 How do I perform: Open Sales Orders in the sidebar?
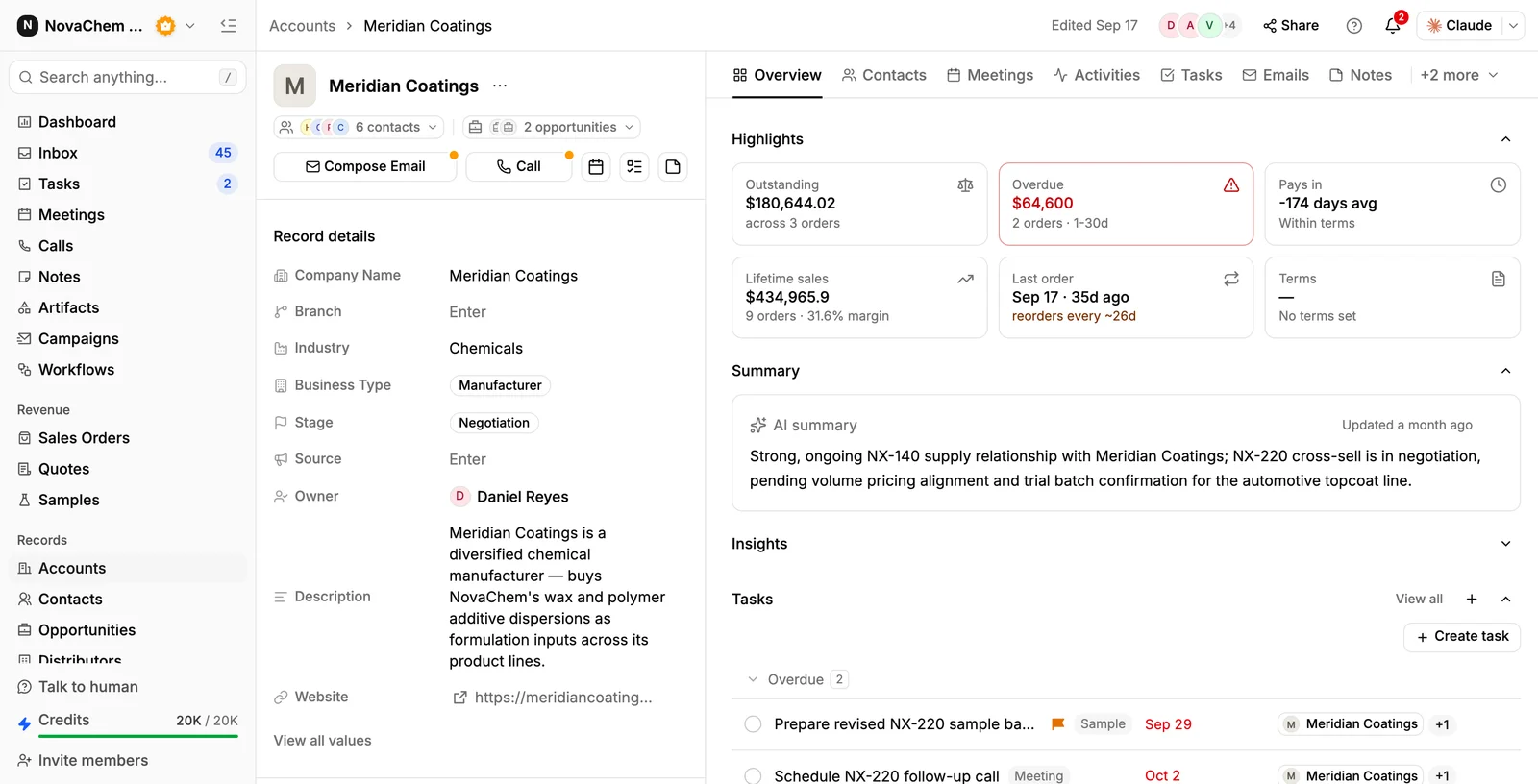coord(84,438)
